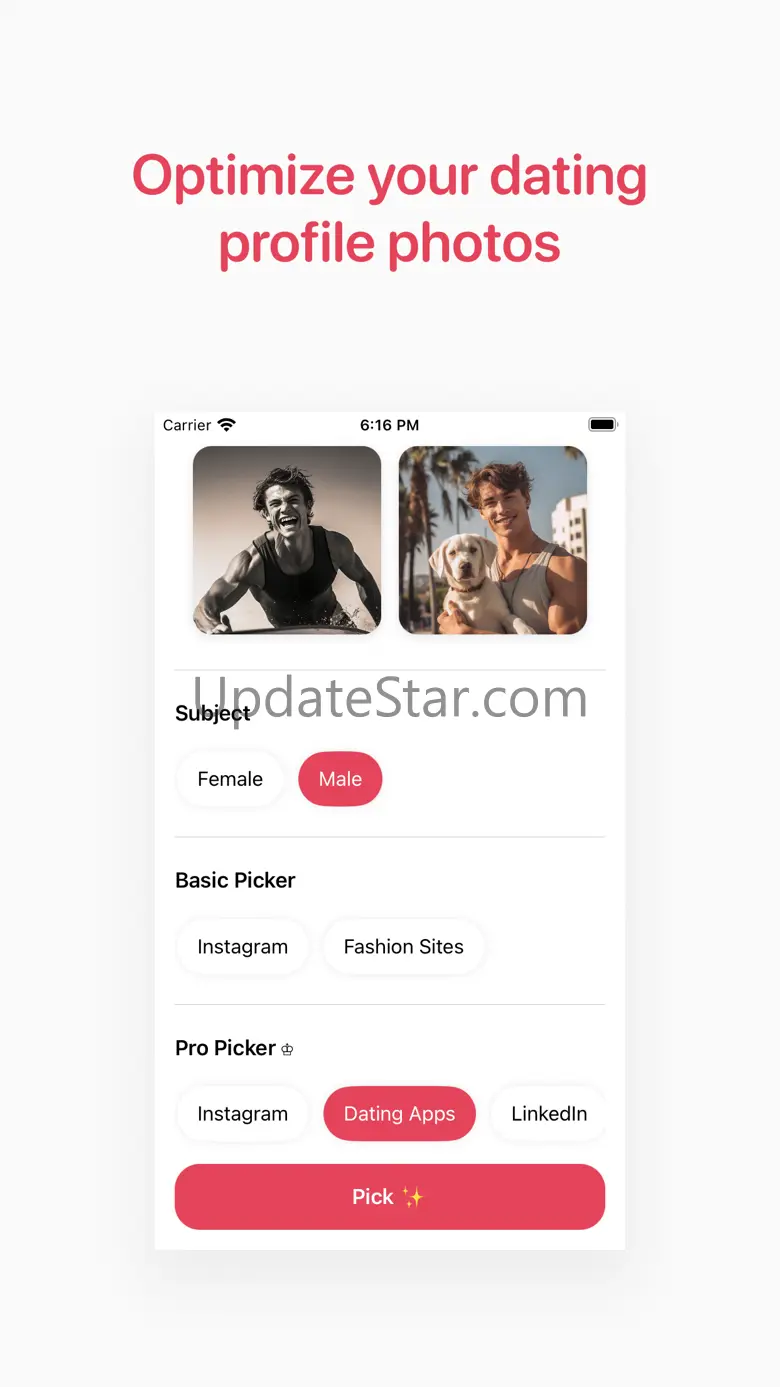The height and width of the screenshot is (1387, 780).
Task: Choose Fashion Sites under Basic Picker
Action: (404, 947)
